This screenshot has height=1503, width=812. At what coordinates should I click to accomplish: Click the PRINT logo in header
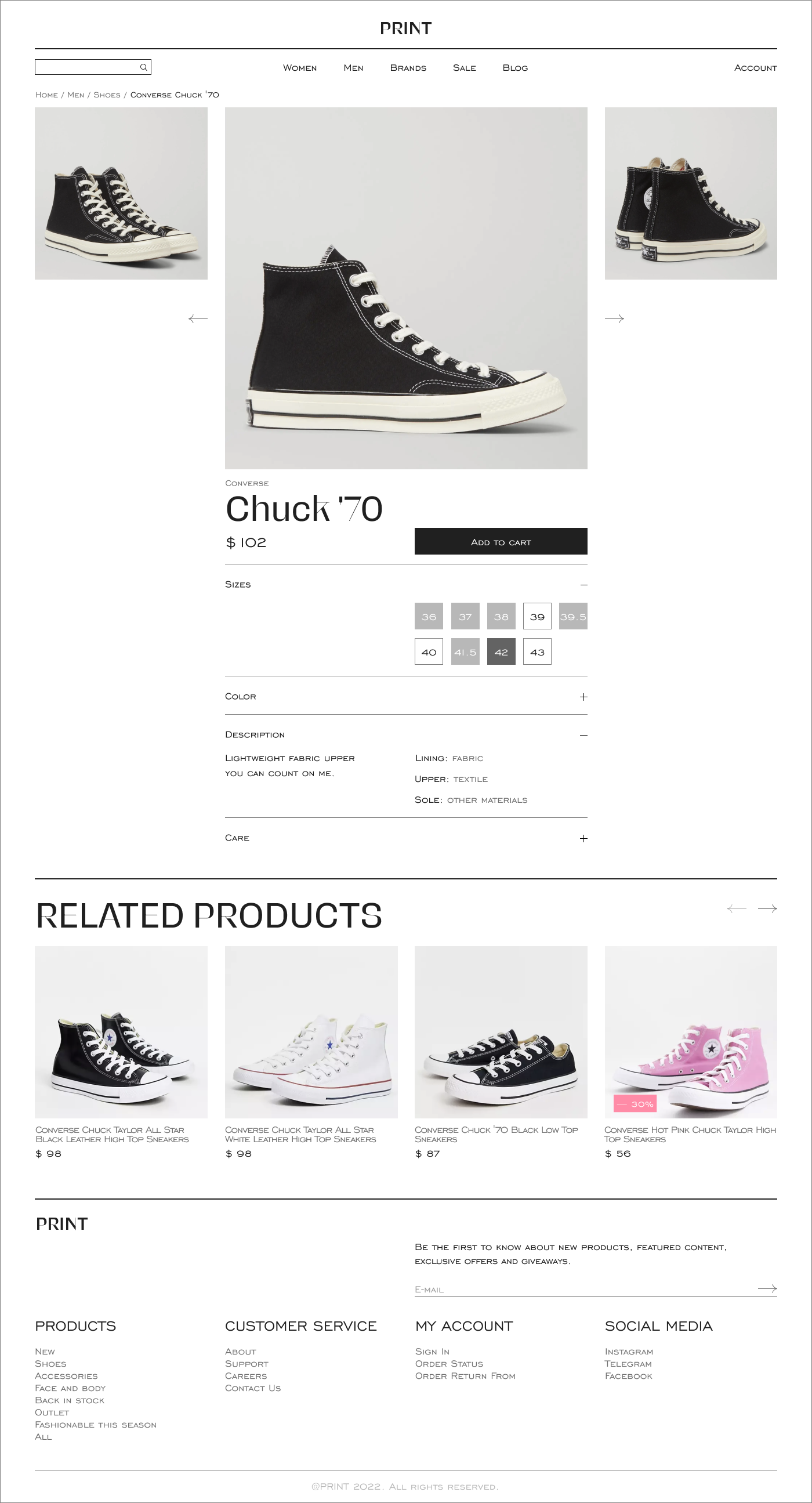tap(406, 28)
